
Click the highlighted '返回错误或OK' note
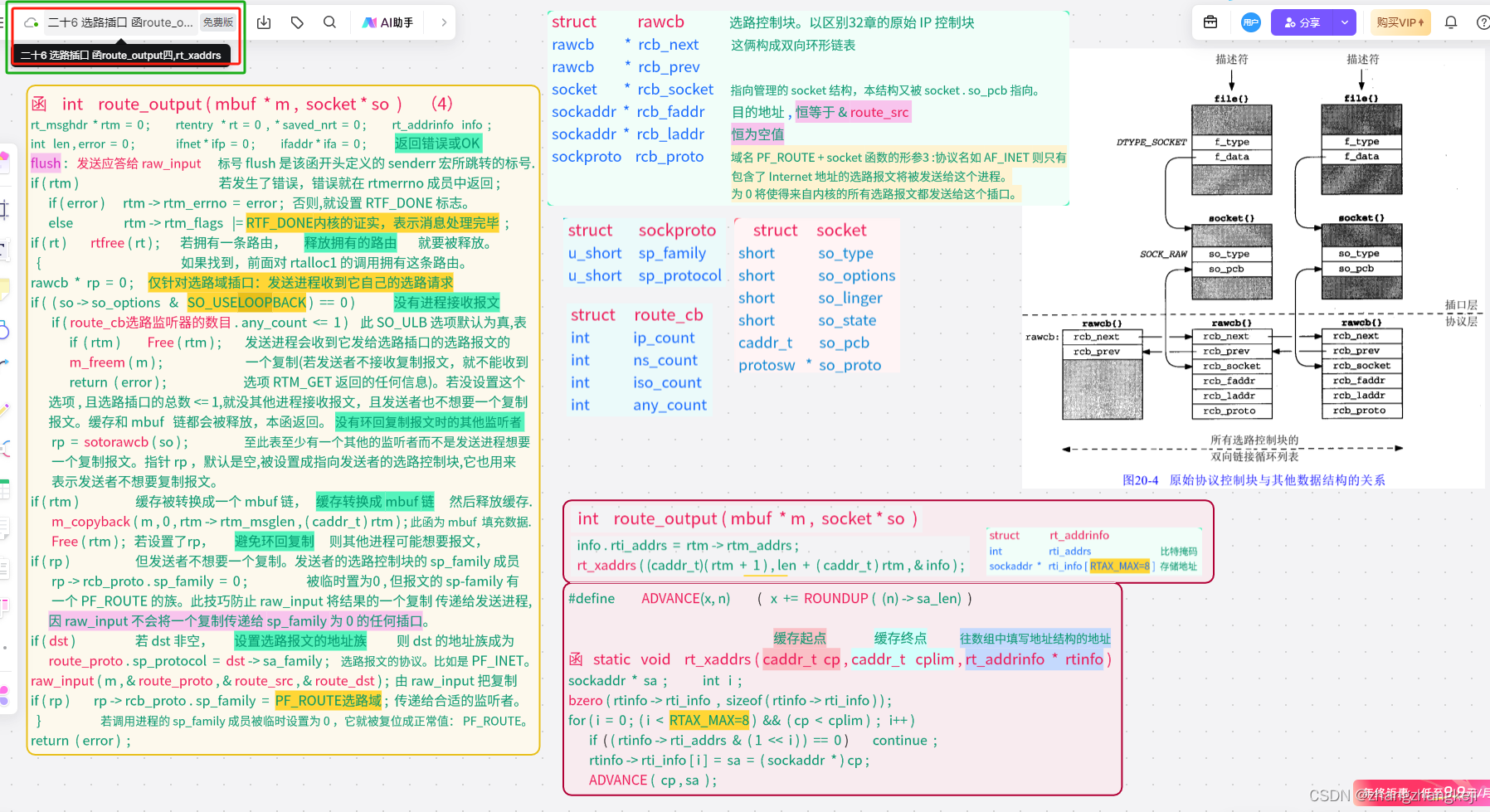tap(437, 143)
